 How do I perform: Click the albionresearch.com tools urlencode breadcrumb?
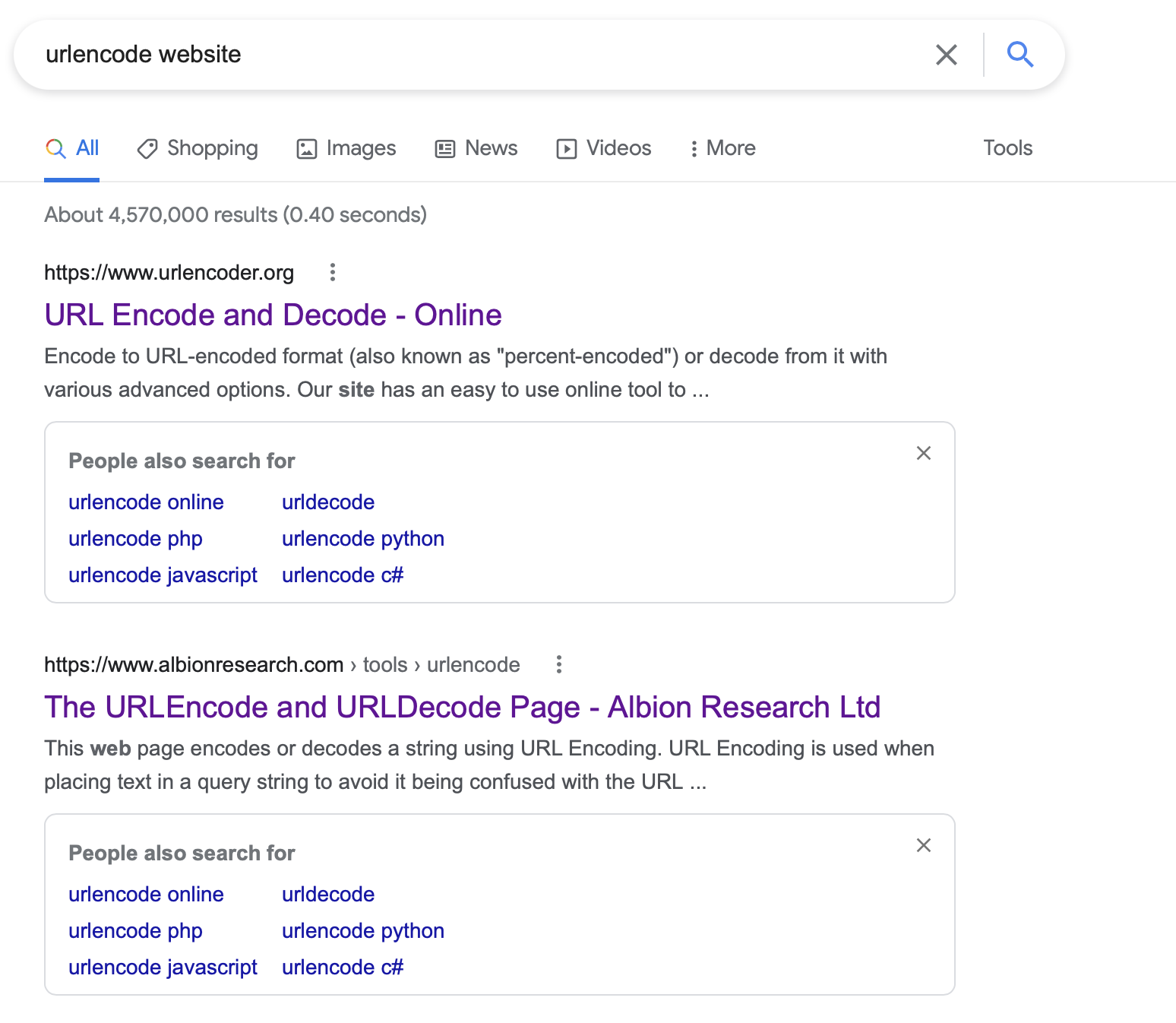(x=282, y=664)
